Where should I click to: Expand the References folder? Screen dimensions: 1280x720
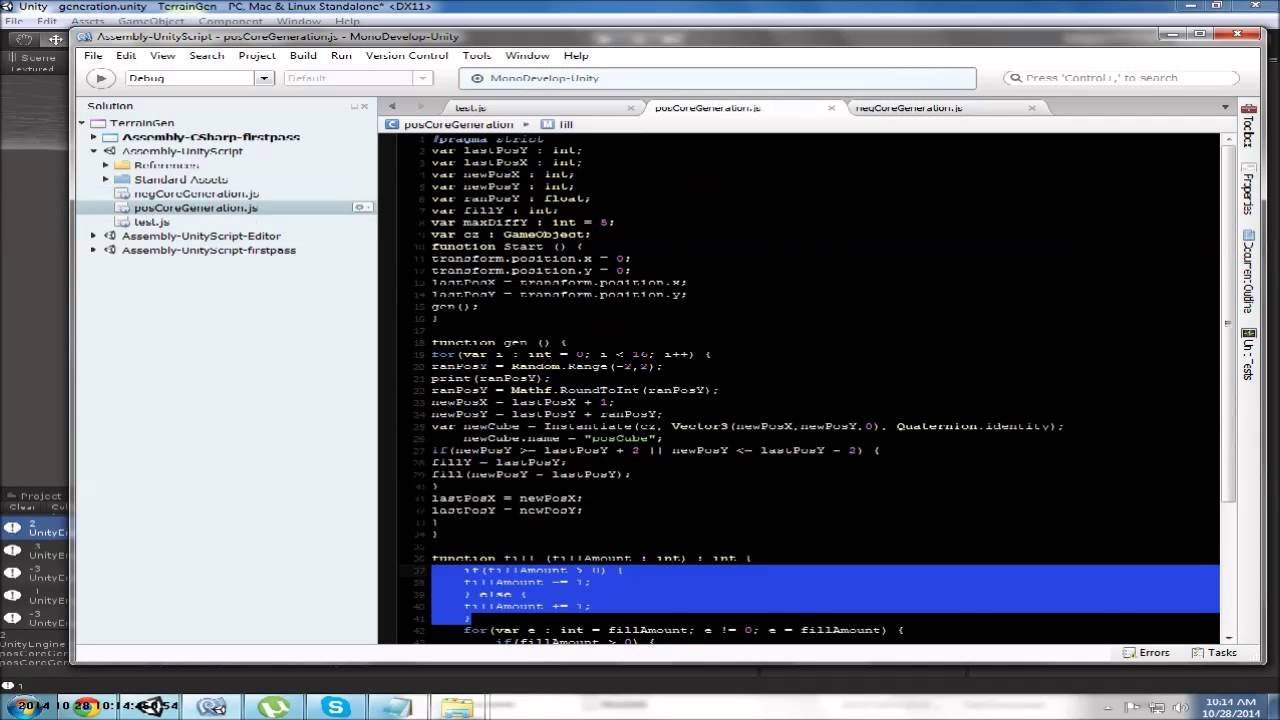[105, 165]
